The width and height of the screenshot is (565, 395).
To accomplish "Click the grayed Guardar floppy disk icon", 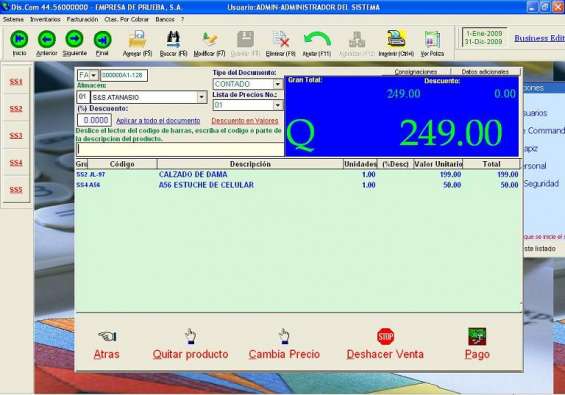I will click(245, 39).
